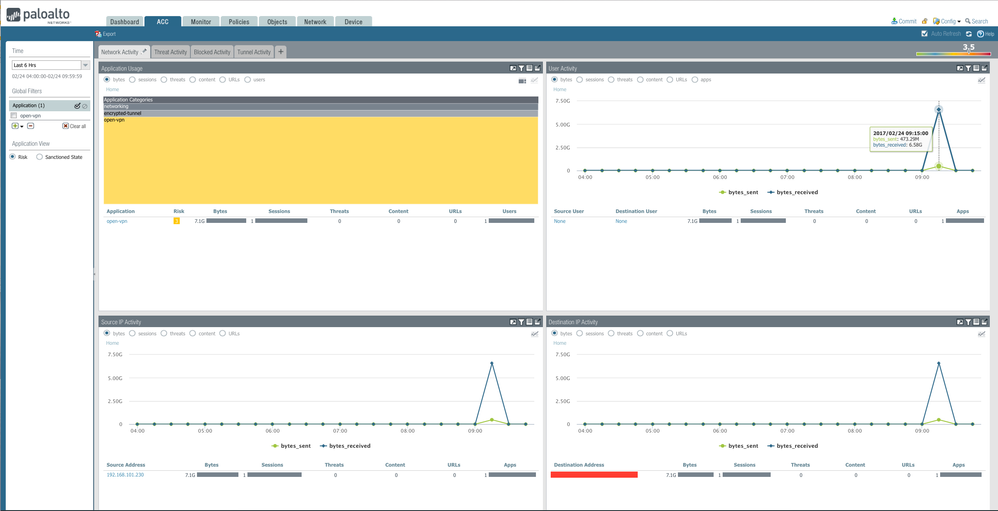
Task: Open the Last 6 Hrs time dropdown
Action: pos(85,65)
